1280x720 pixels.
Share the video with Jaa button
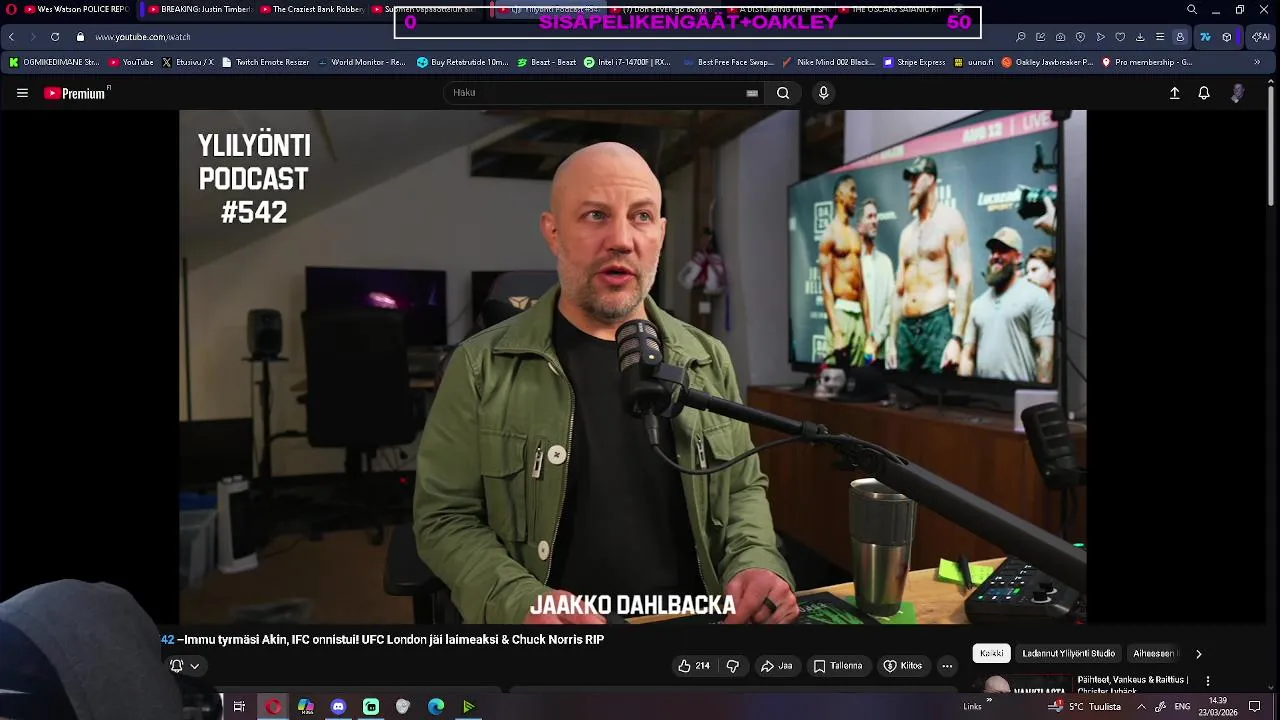point(776,666)
